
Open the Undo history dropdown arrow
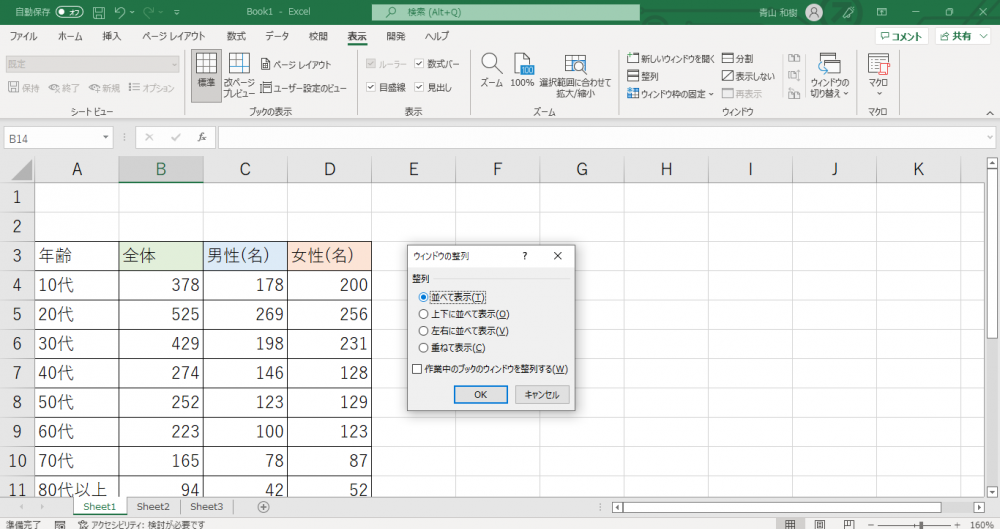132,12
